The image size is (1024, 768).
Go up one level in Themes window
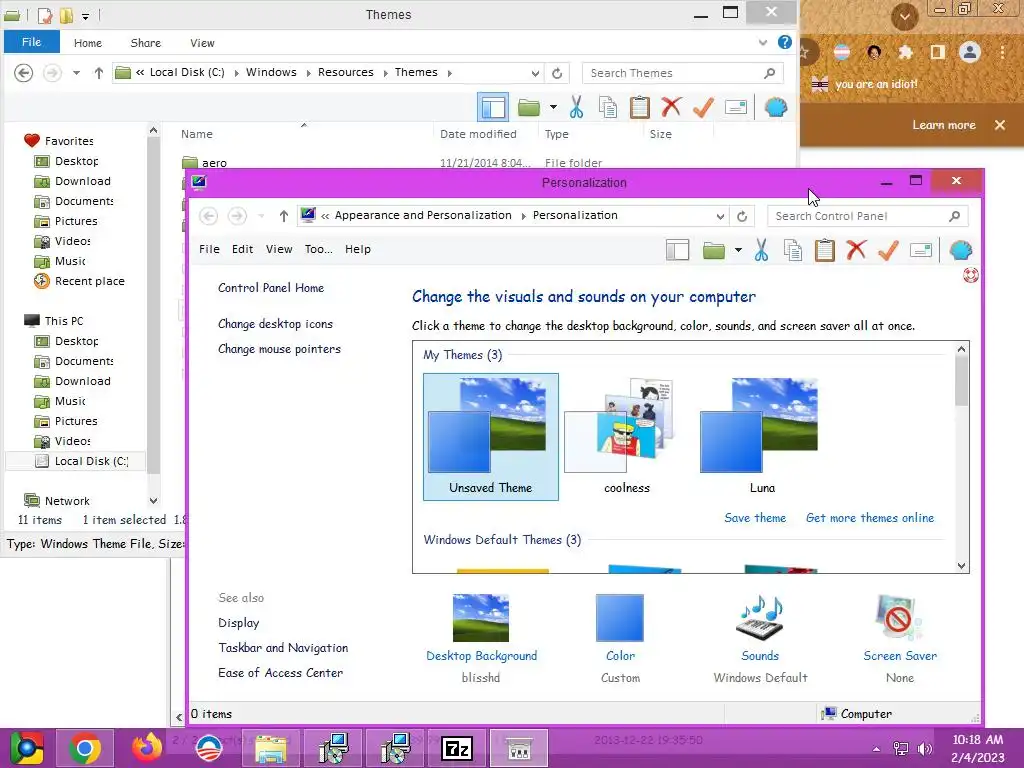[x=99, y=73]
